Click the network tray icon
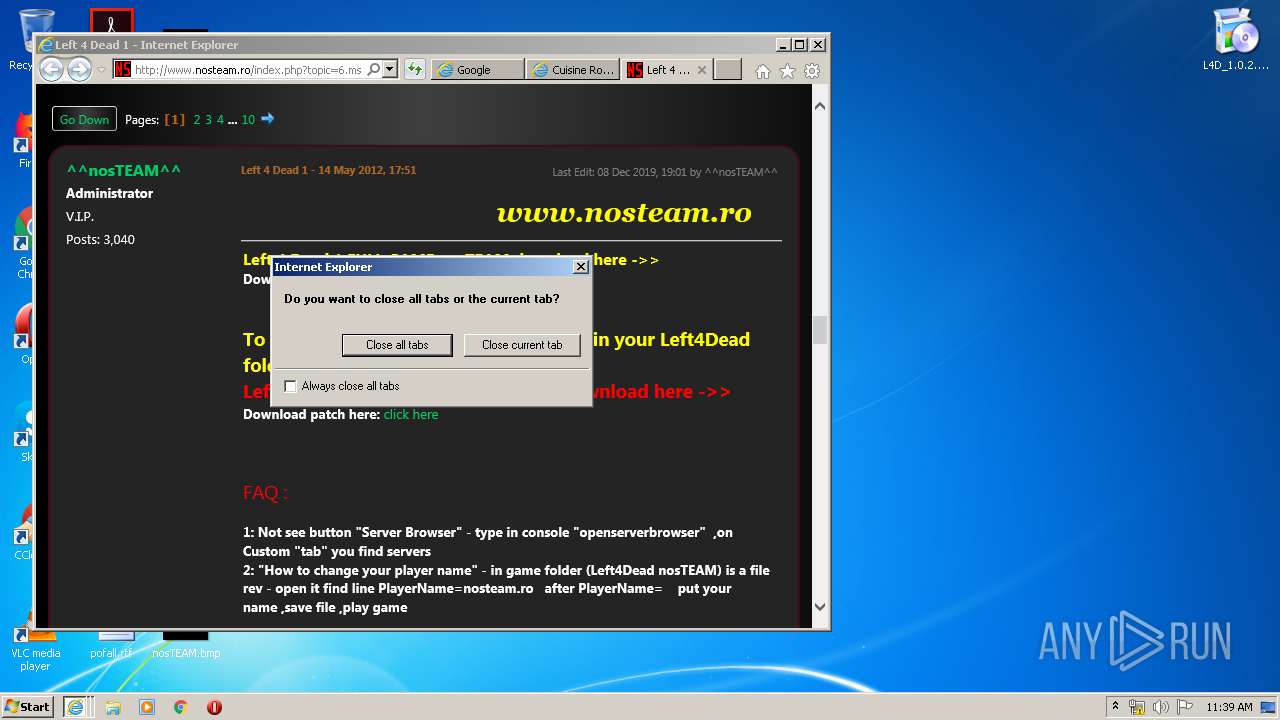 (x=1137, y=707)
